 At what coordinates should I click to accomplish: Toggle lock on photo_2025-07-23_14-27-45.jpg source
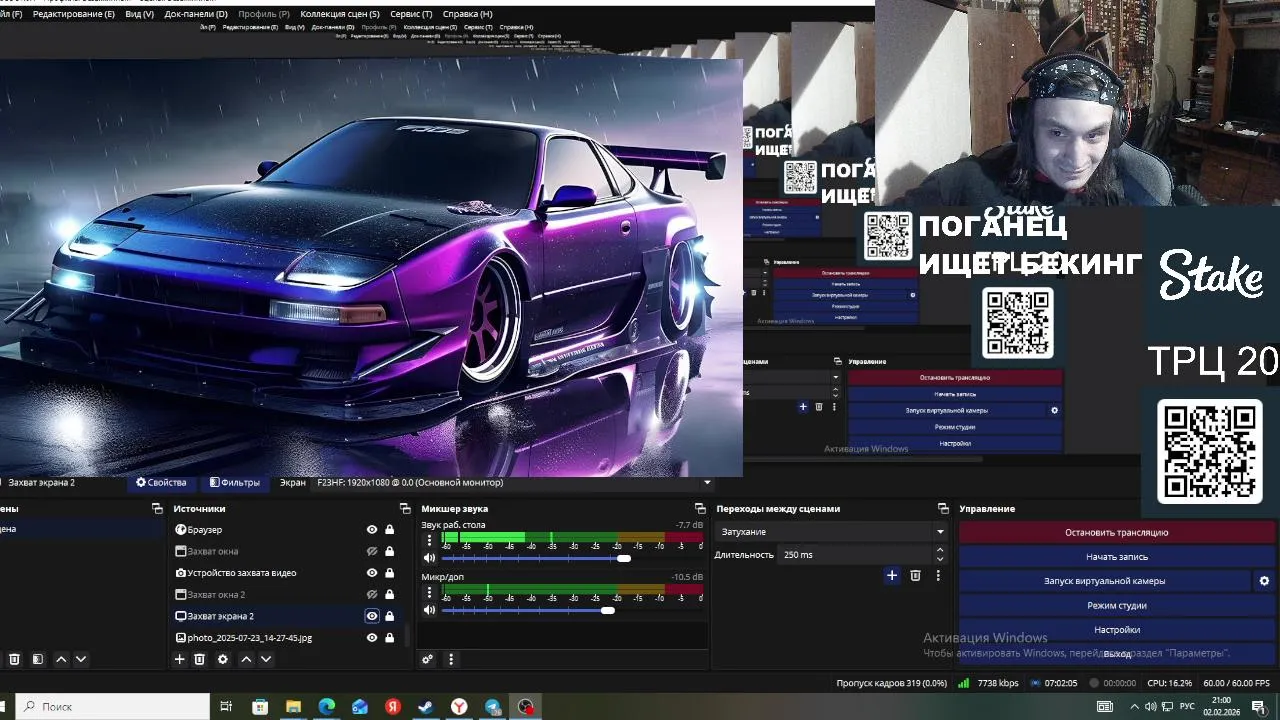pyautogui.click(x=389, y=638)
